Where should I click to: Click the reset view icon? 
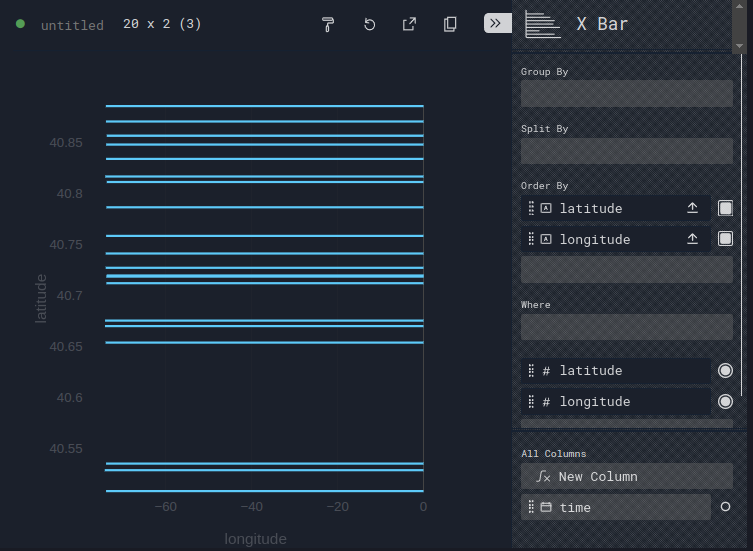pos(369,24)
